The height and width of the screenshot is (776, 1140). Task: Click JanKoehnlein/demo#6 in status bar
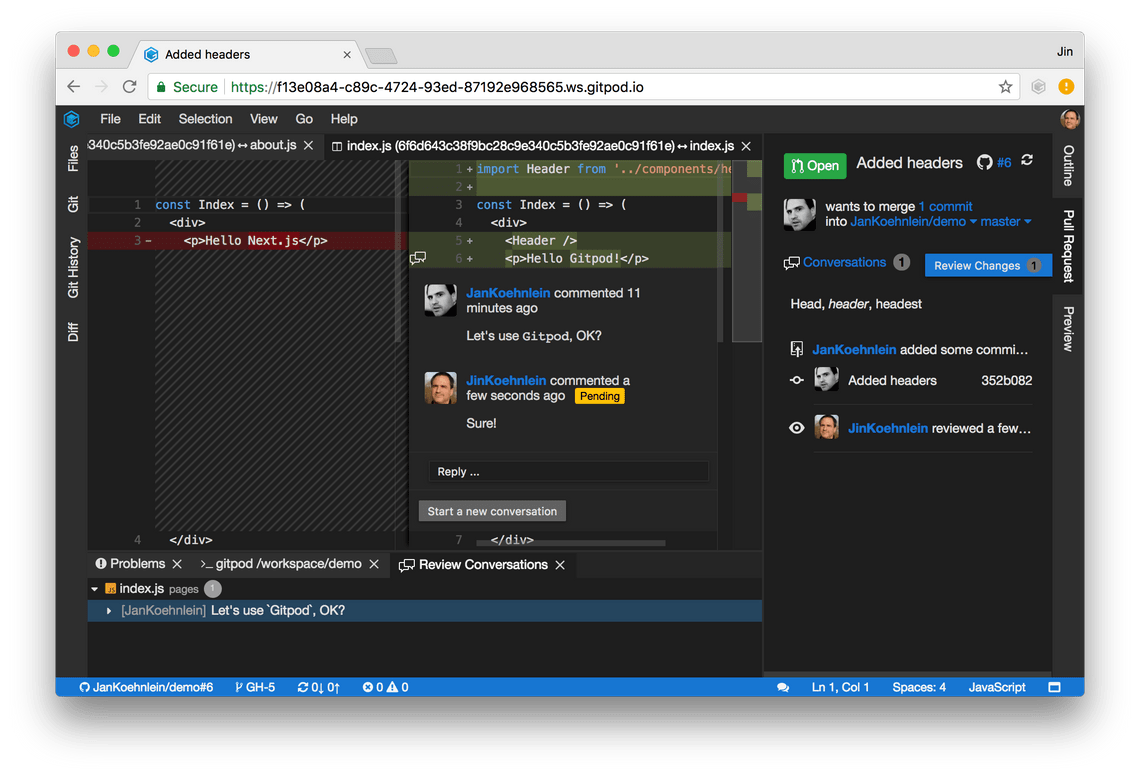point(146,687)
